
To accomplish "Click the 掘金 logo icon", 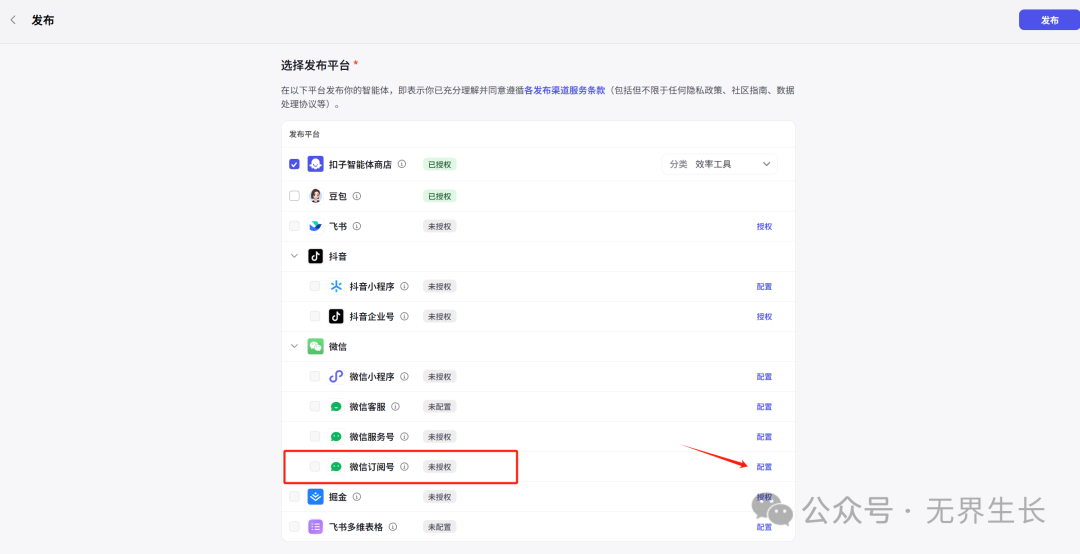I will pos(315,497).
